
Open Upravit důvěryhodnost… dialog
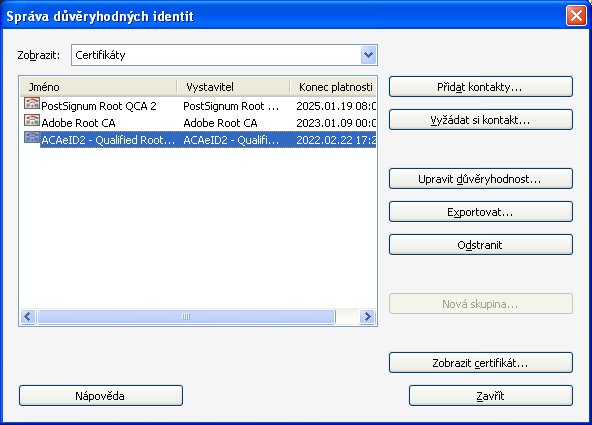click(481, 179)
